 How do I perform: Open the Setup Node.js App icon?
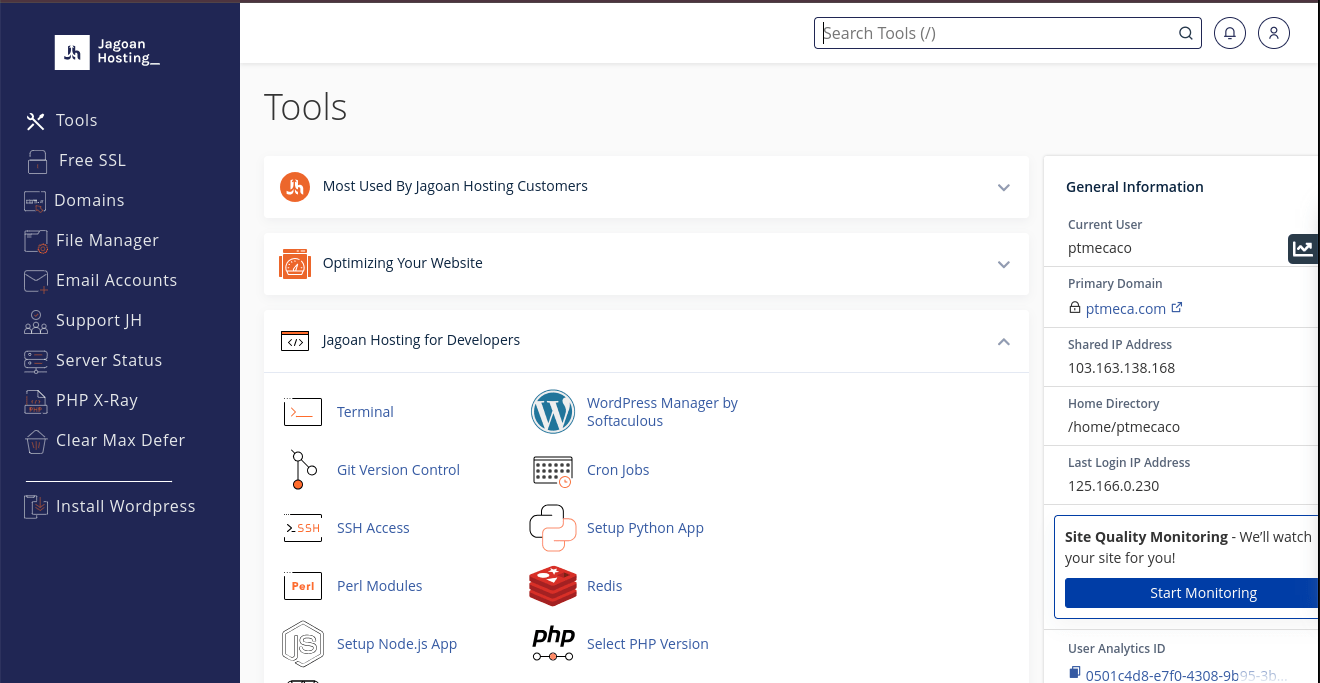click(x=302, y=644)
